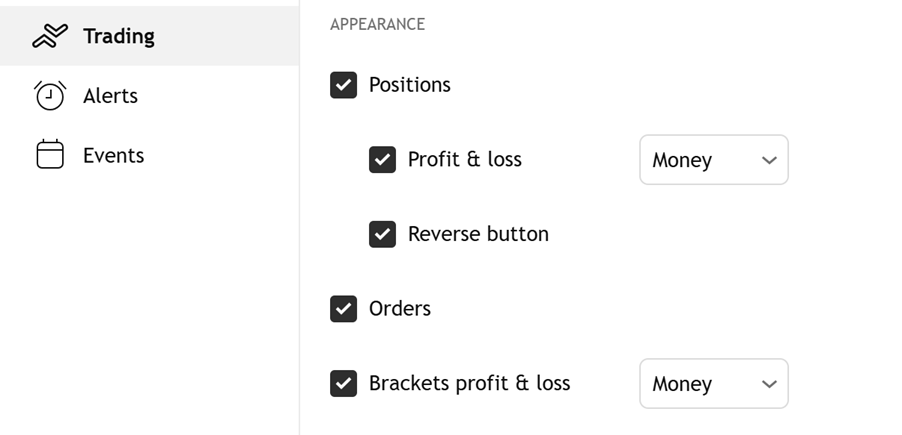Untick the Orders checkbox
902x435 pixels.
pos(343,309)
